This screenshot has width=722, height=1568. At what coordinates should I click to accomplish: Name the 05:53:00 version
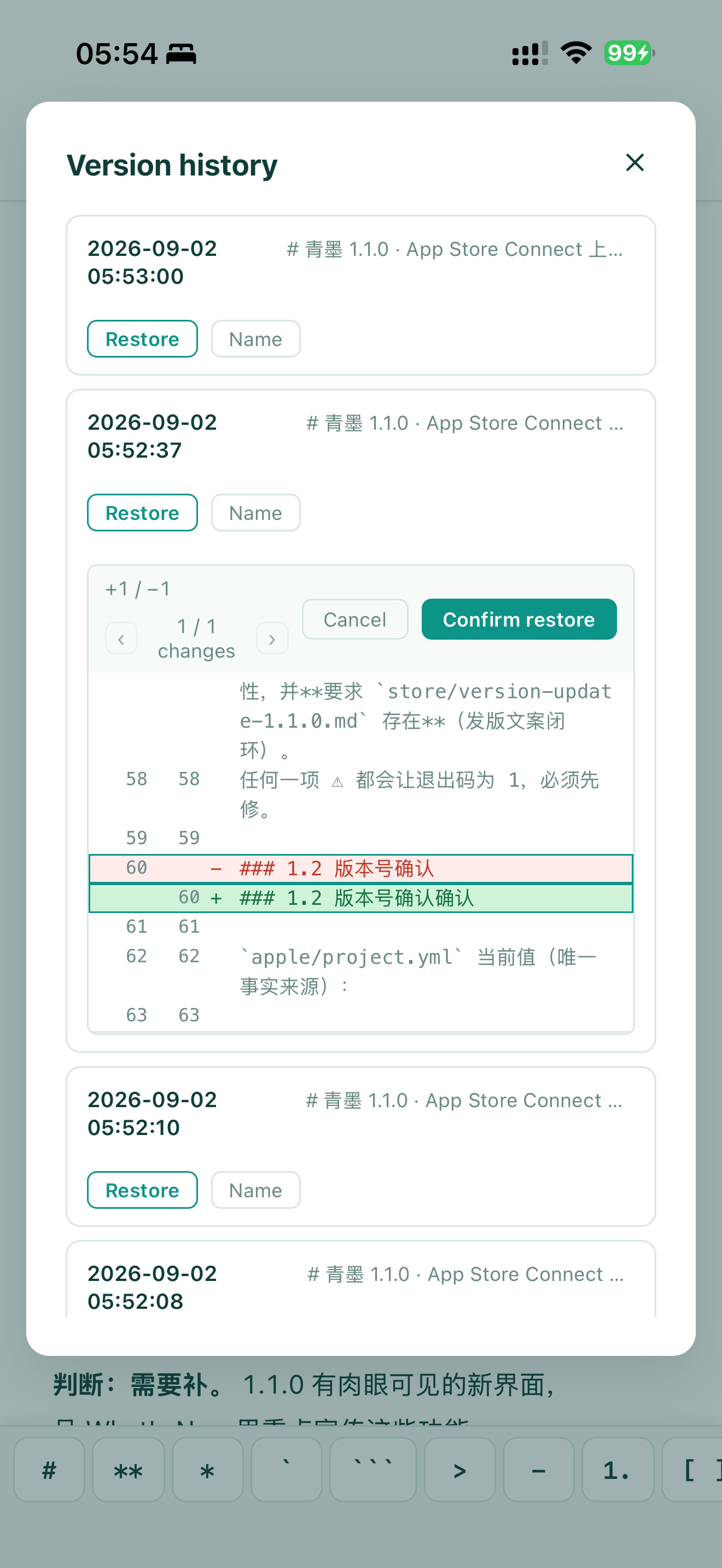coord(255,339)
